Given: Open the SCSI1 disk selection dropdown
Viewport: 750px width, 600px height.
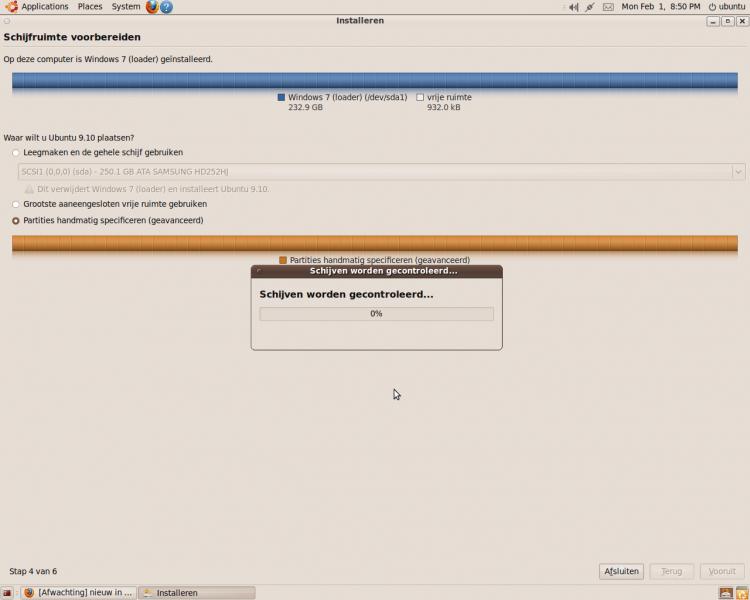Looking at the screenshot, I should click(x=381, y=172).
